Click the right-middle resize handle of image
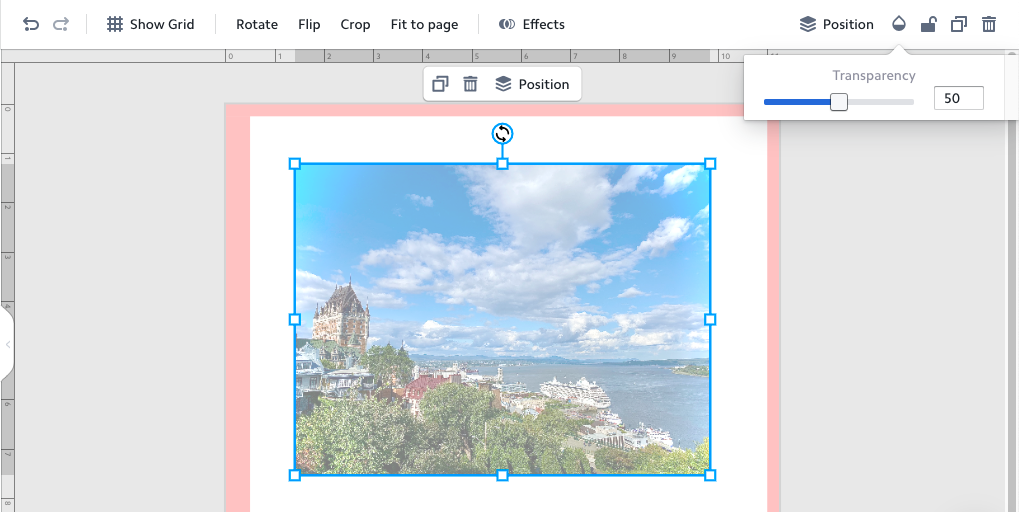The height and width of the screenshot is (512, 1019). (710, 320)
